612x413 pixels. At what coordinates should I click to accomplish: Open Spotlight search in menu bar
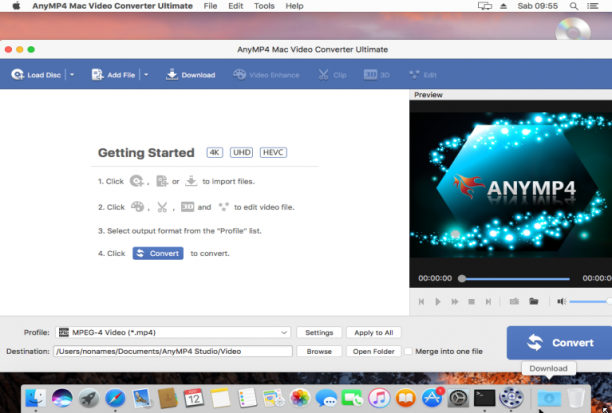click(x=574, y=6)
